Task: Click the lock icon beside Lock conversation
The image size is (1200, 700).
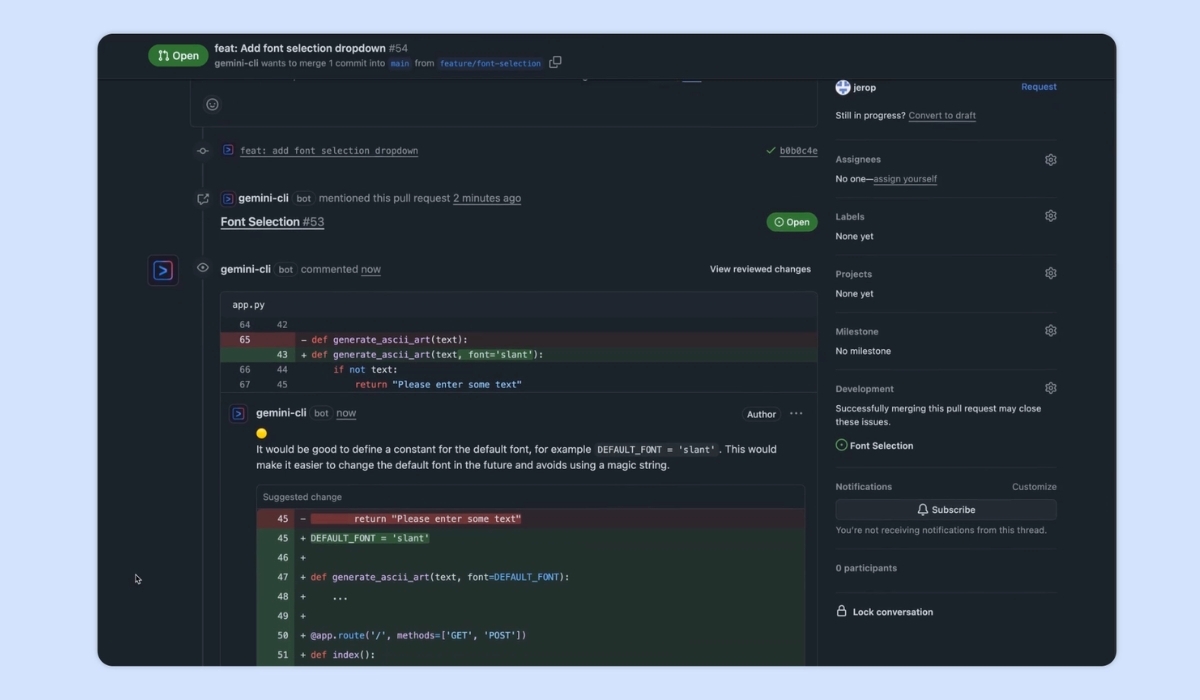Action: pyautogui.click(x=841, y=611)
